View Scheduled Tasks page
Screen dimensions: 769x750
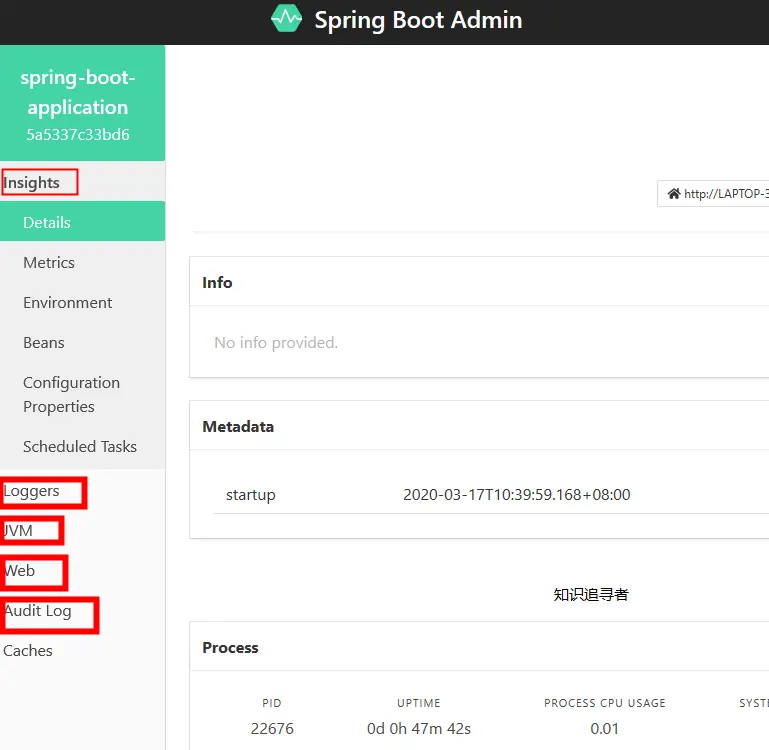point(80,446)
